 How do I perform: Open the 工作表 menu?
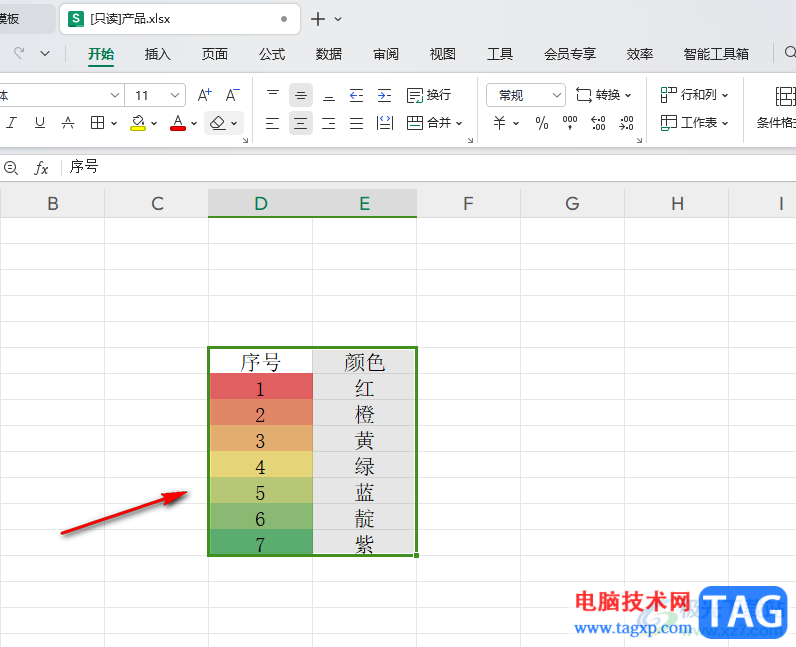click(694, 123)
